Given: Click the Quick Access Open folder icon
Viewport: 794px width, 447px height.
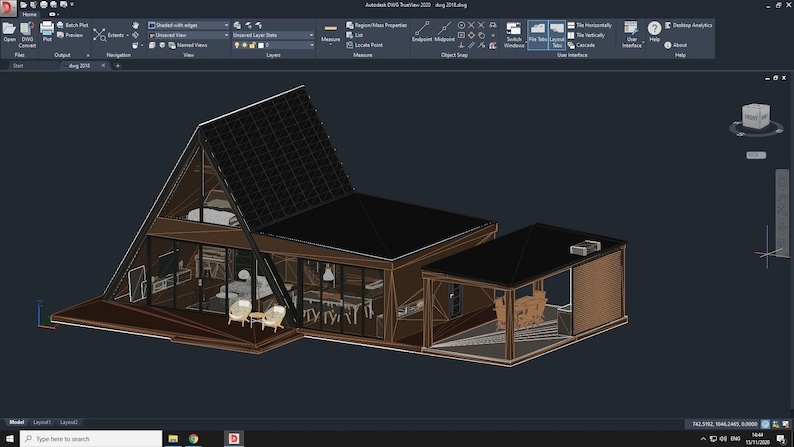Looking at the screenshot, I should pos(24,5).
